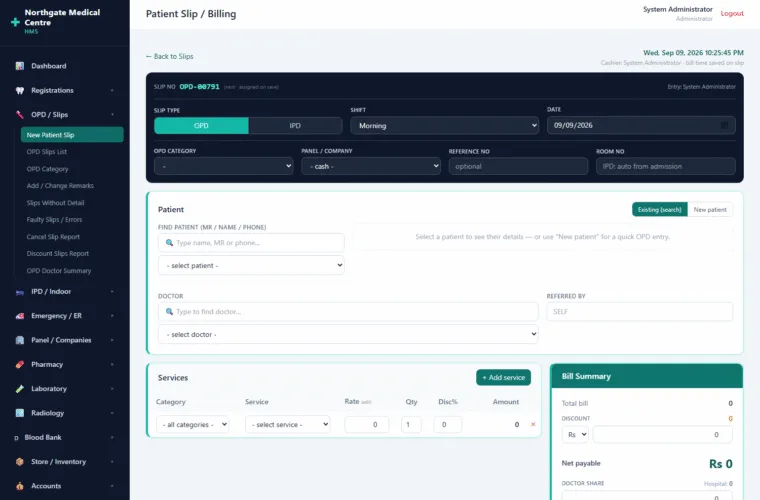Focus the service Qty input
The image size is (760, 500).
[x=411, y=424]
